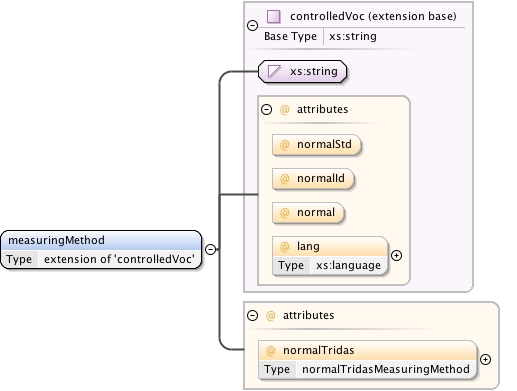Click the @ icon beside normalStd
Image resolution: width=517 pixels, height=391 pixels.
[284, 145]
